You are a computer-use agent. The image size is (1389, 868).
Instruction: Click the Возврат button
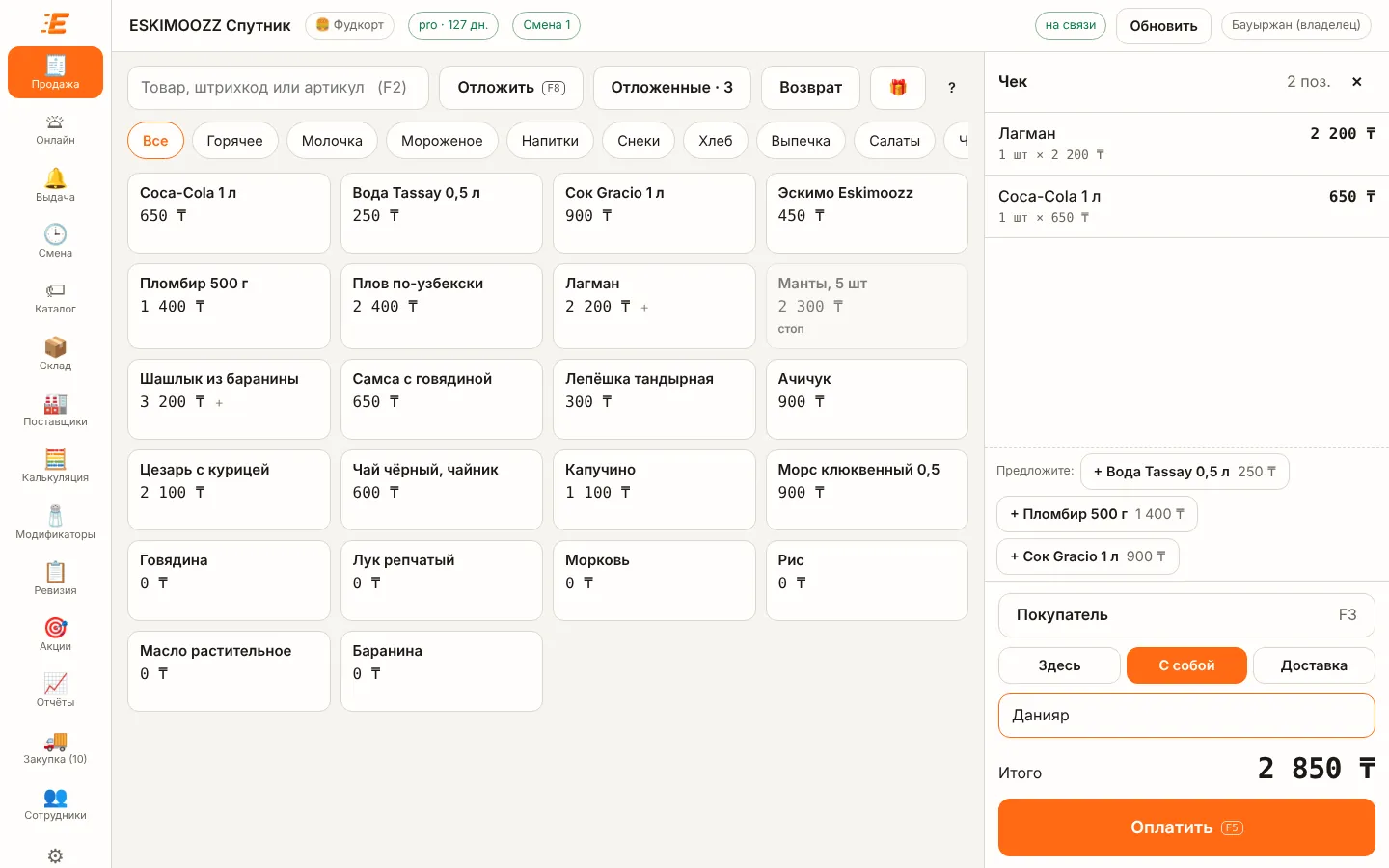coord(810,88)
